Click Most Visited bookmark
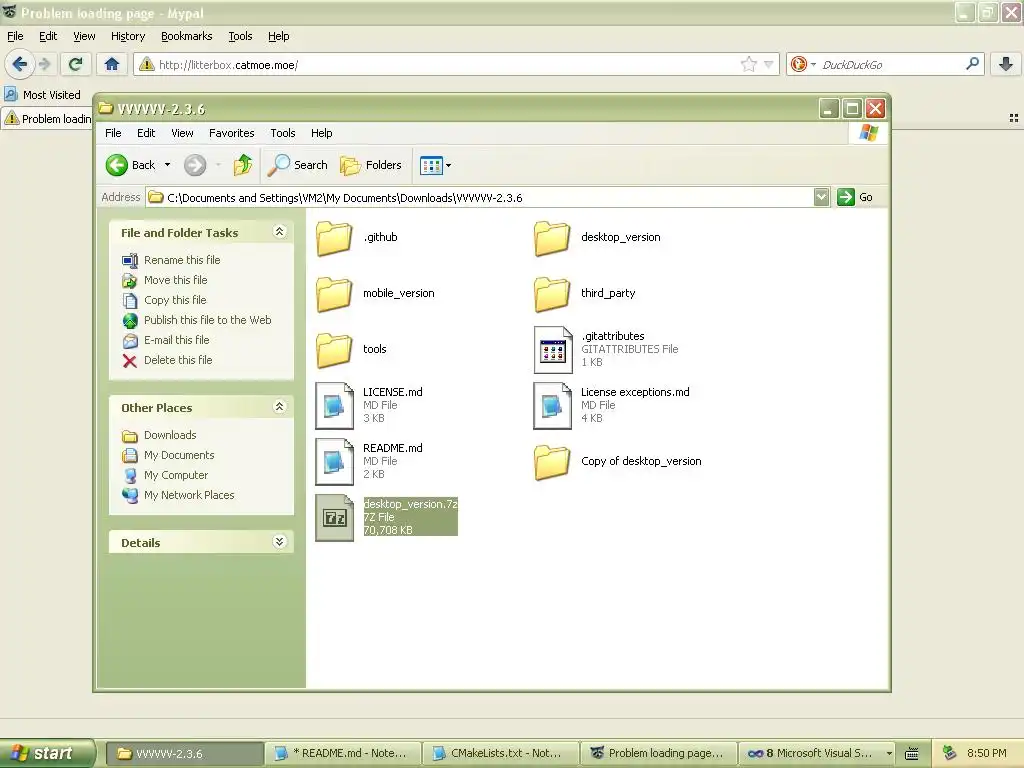This screenshot has height=768, width=1024. 43,95
